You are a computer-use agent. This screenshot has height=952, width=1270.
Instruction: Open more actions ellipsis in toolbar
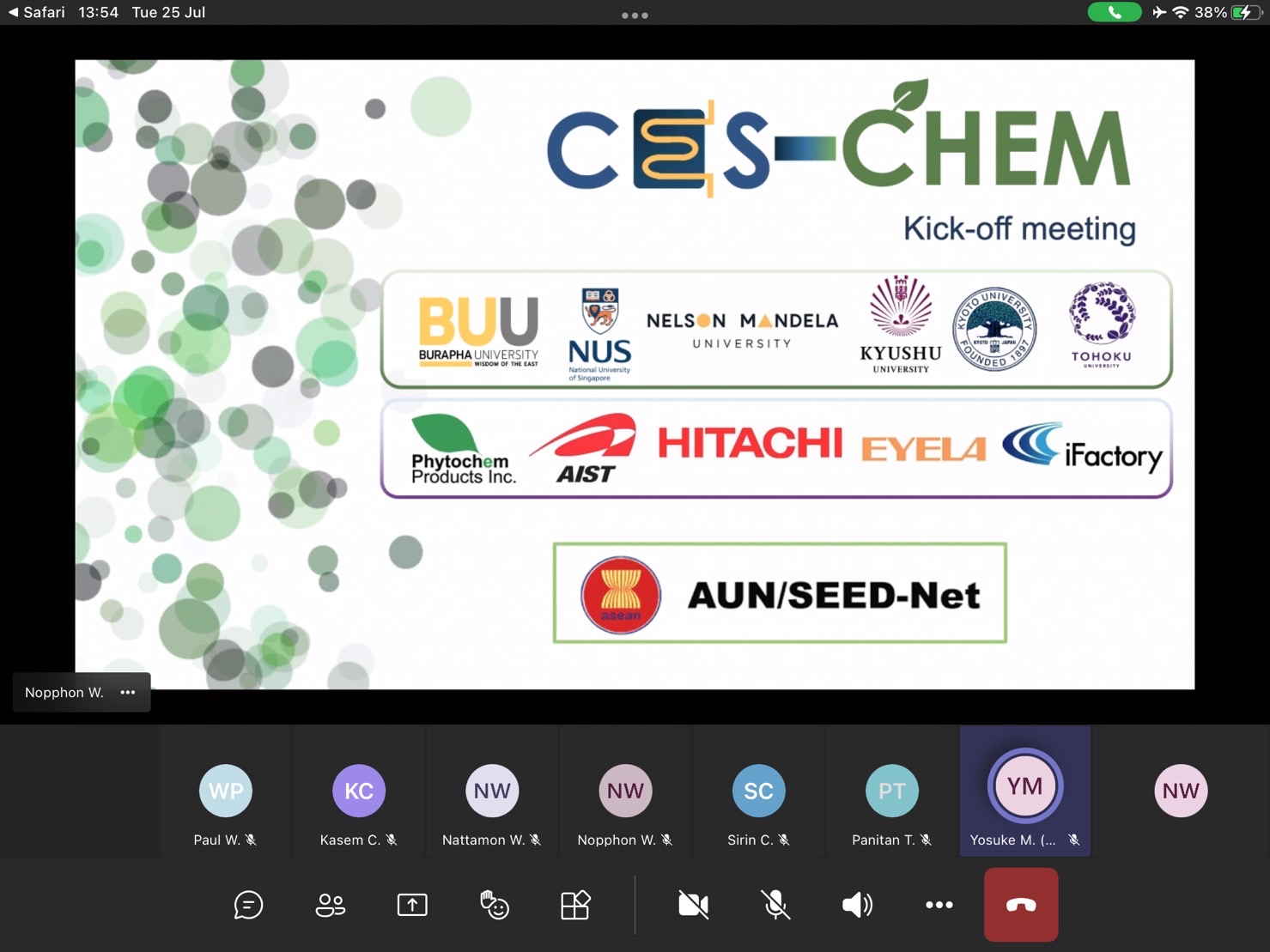(x=939, y=905)
